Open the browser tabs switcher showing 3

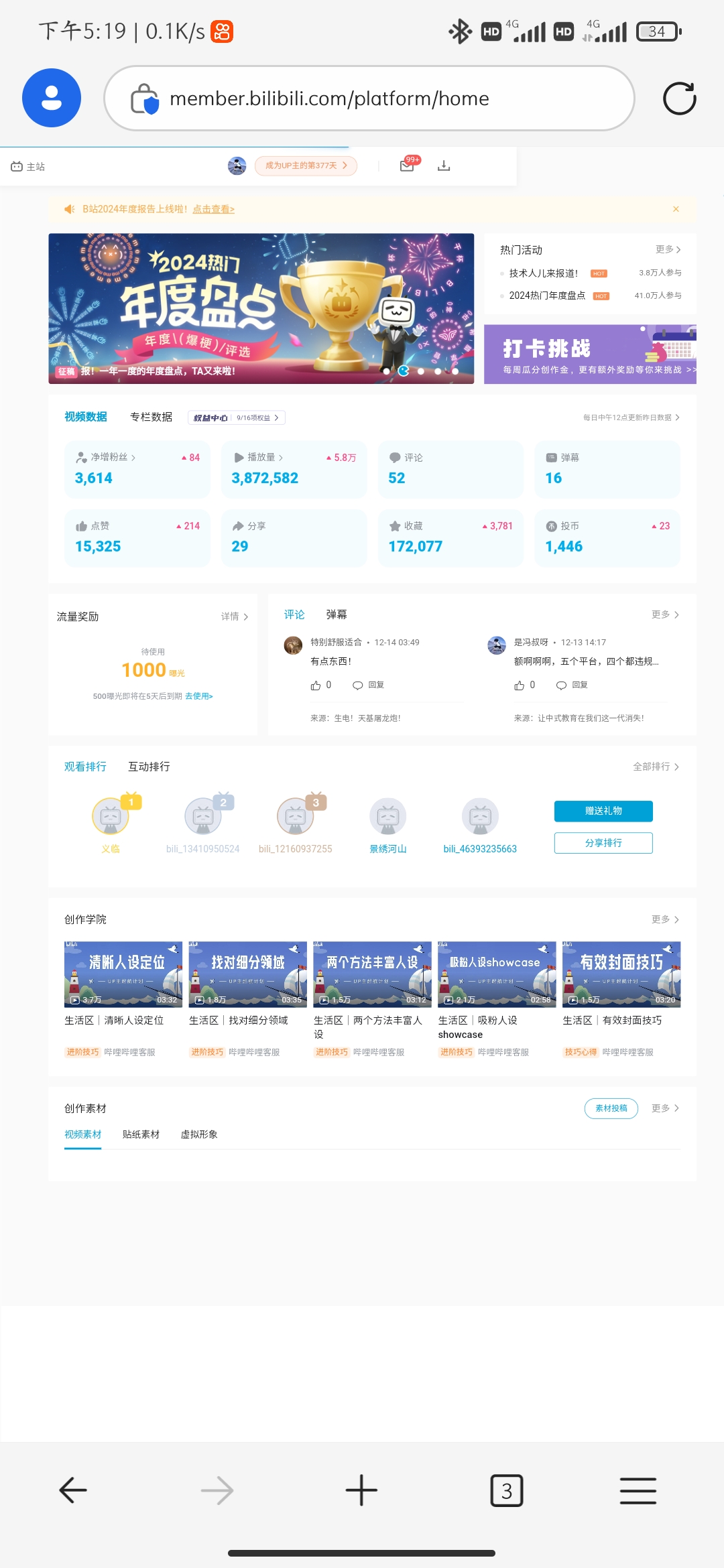point(506,1490)
